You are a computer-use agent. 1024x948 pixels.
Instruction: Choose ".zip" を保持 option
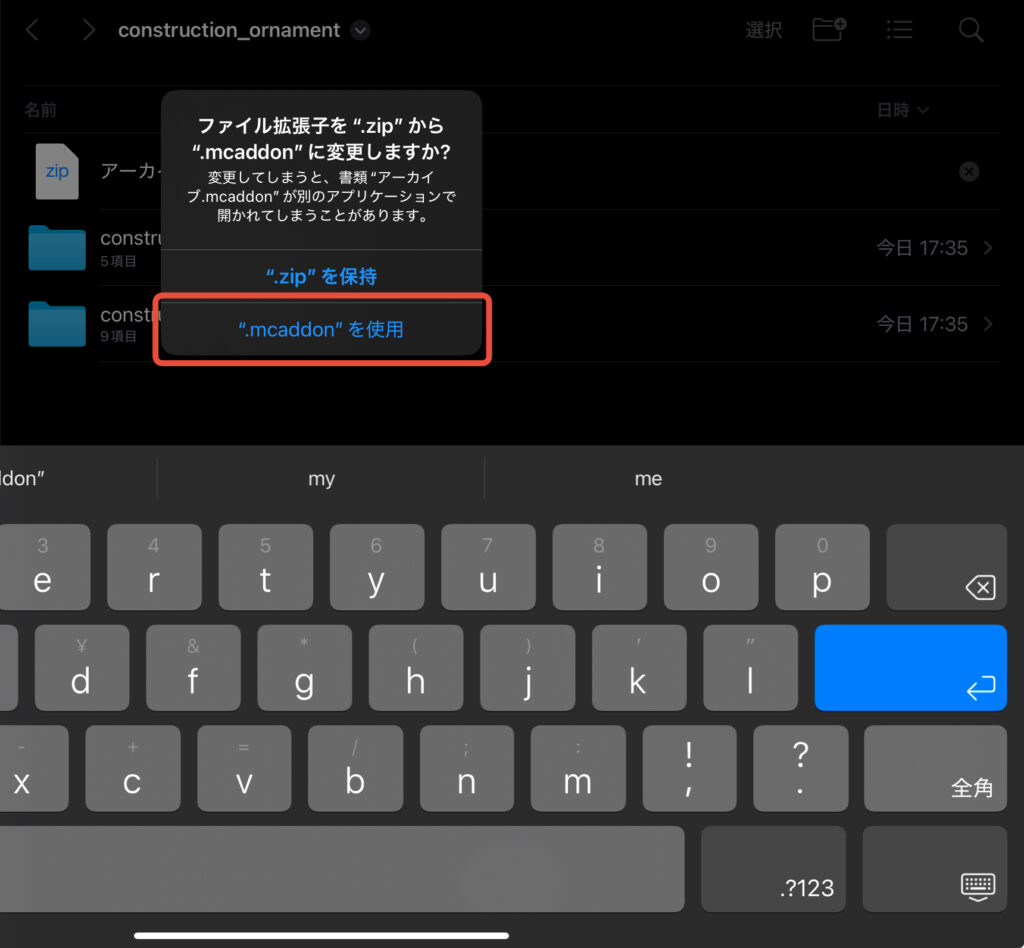click(321, 277)
